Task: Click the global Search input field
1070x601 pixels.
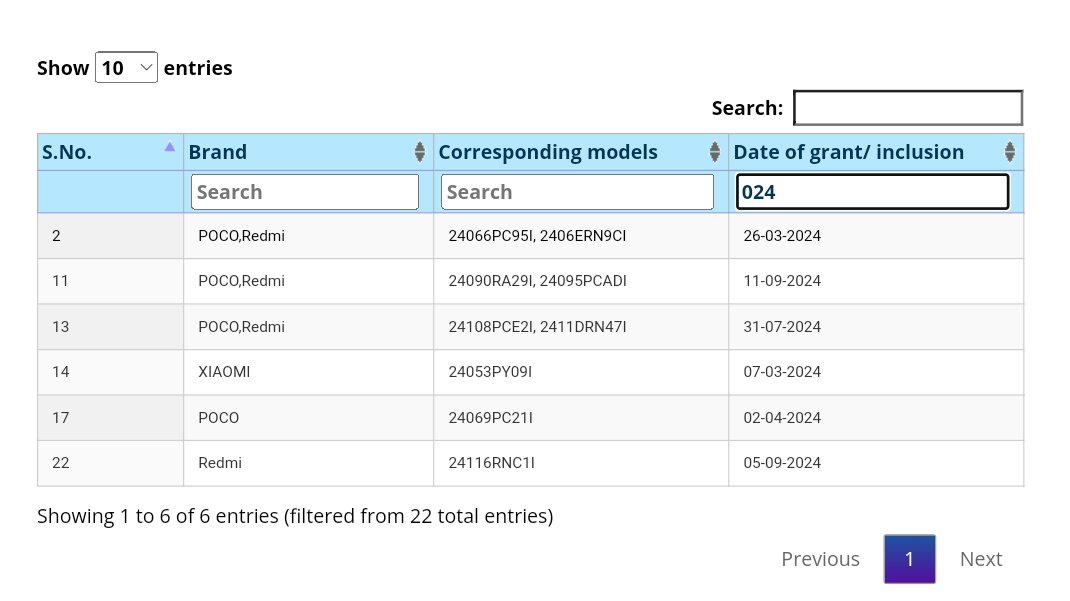Action: pos(907,108)
